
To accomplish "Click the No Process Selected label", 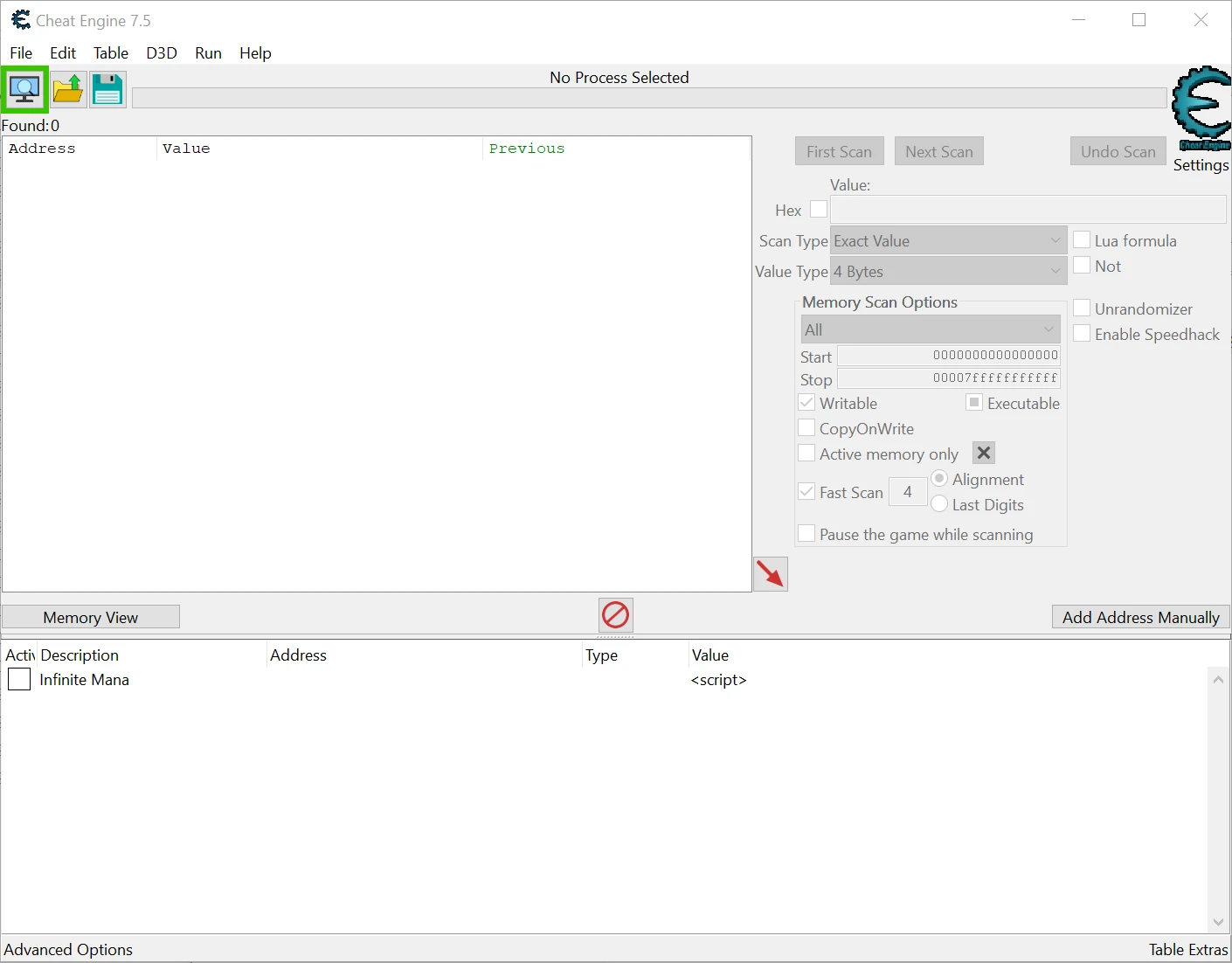I will point(619,77).
